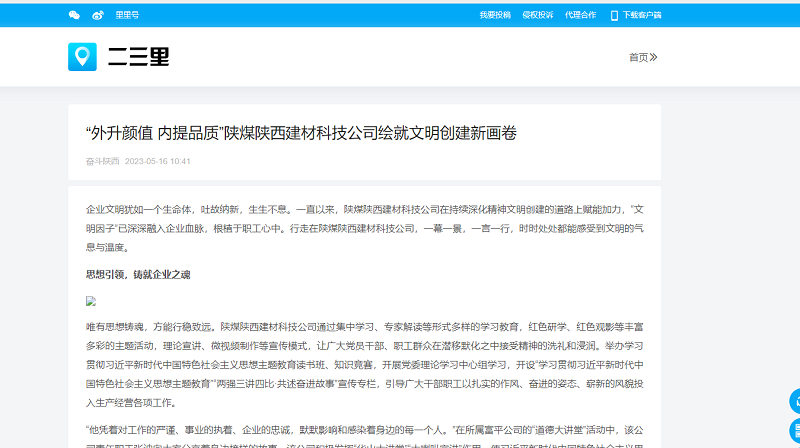Click the broken image placeholder in article
Viewport: 800px width, 448px height.
[91, 300]
